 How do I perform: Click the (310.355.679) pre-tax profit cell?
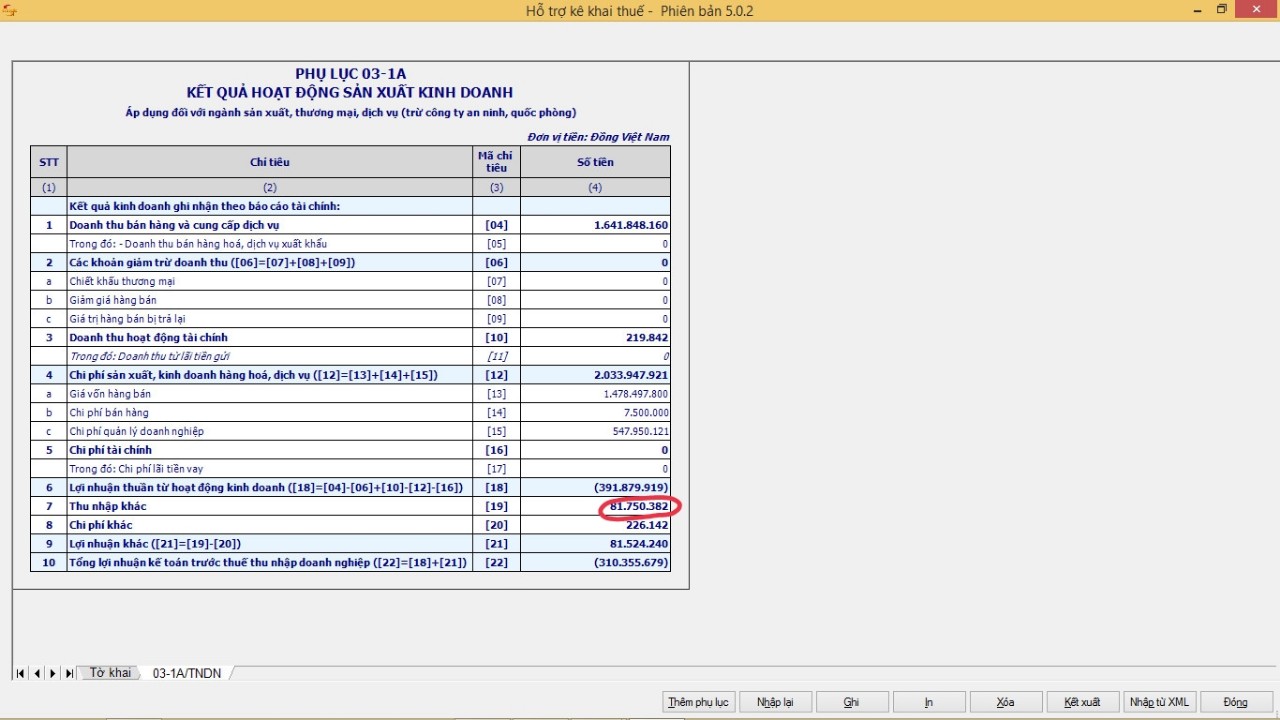(595, 563)
